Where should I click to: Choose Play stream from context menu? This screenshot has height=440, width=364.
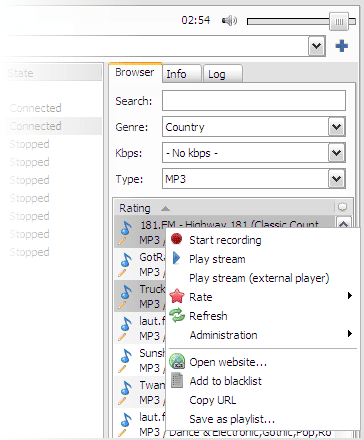pos(263,259)
